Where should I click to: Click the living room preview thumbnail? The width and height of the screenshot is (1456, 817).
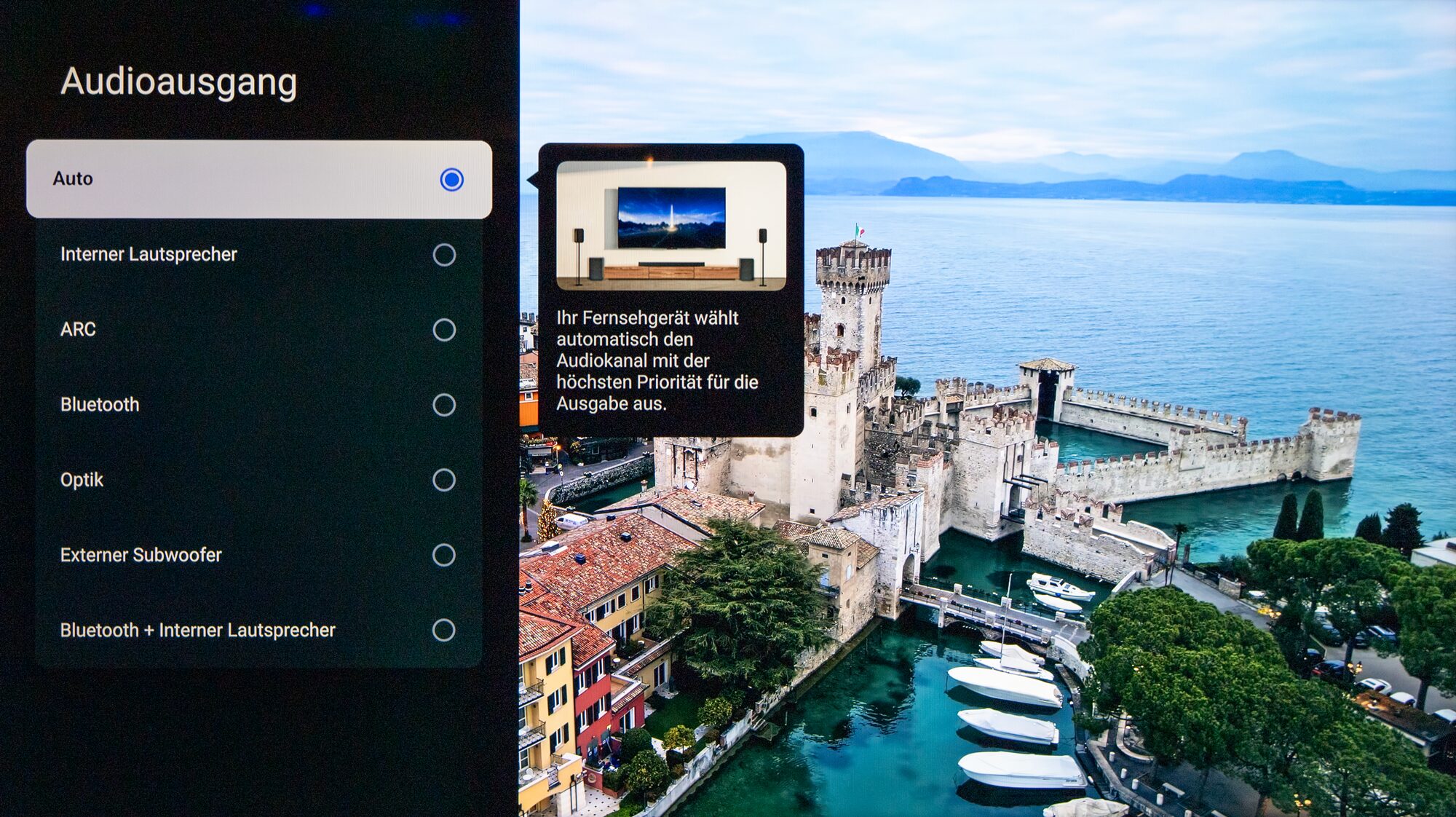click(670, 226)
